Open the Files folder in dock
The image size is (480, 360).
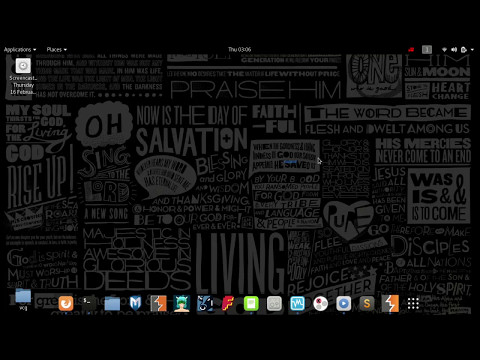click(112, 304)
